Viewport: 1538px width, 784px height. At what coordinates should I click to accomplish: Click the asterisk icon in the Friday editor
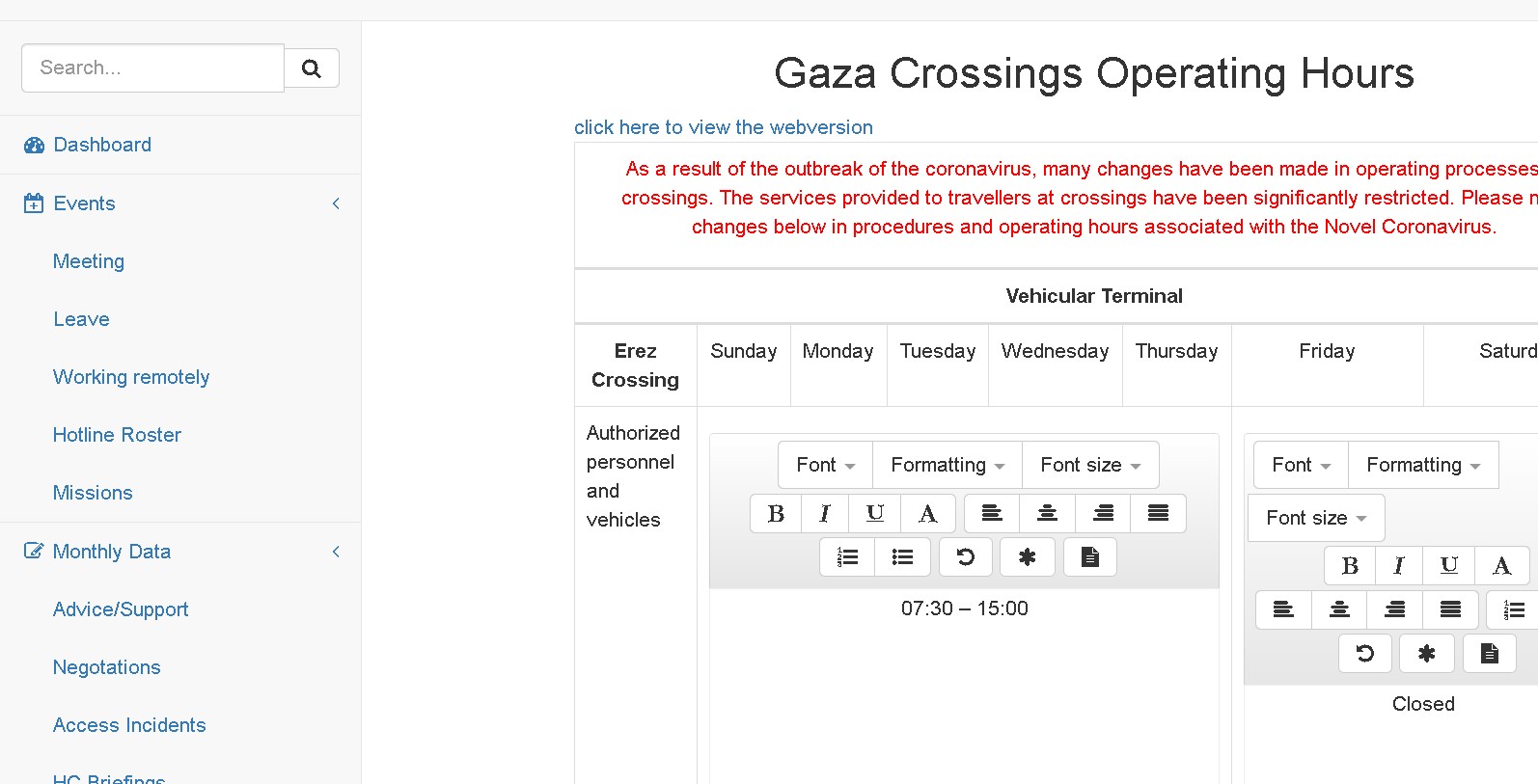[1426, 654]
